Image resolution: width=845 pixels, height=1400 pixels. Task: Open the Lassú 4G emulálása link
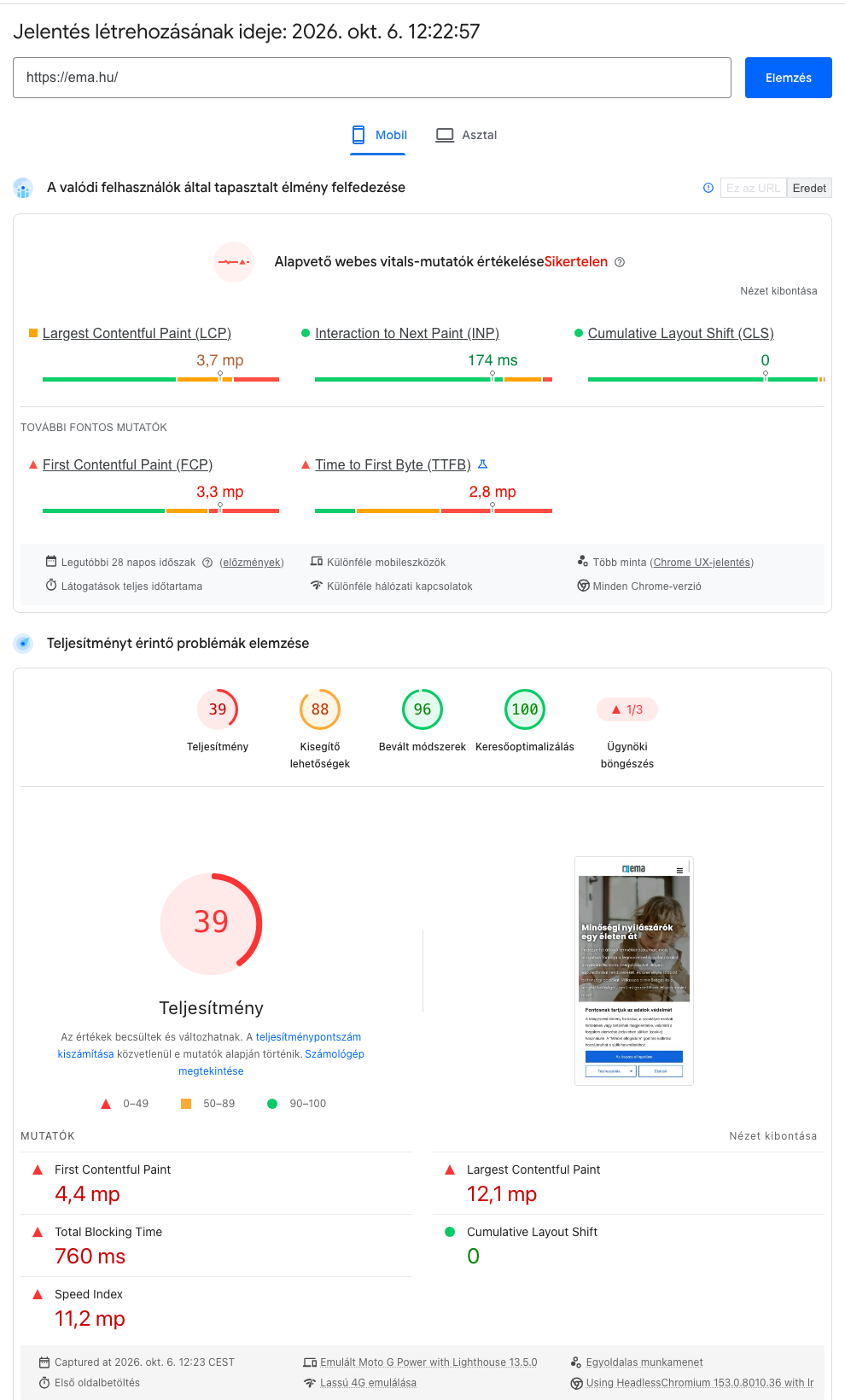pos(368,1383)
